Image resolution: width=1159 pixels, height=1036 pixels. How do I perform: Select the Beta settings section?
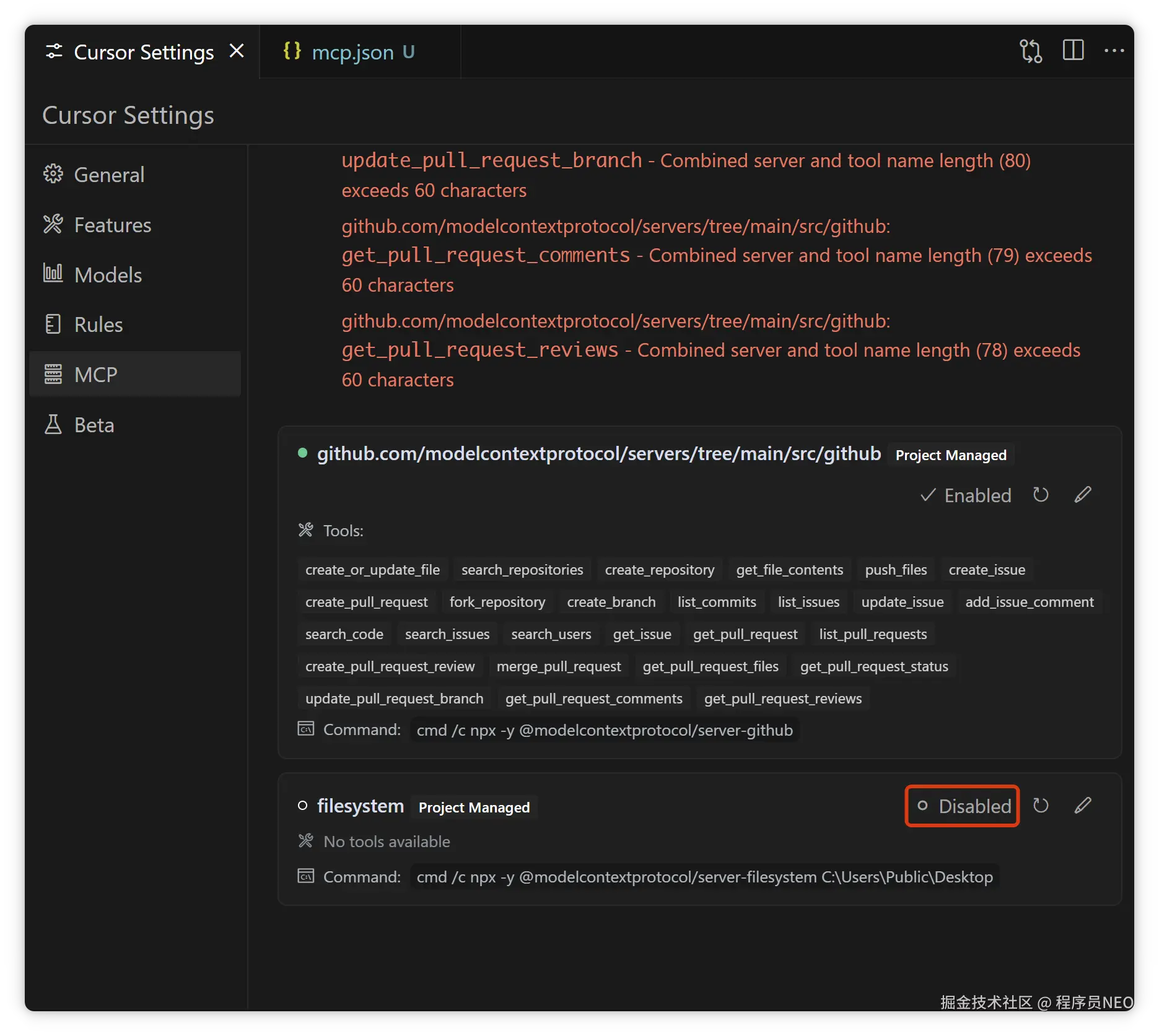coord(94,425)
